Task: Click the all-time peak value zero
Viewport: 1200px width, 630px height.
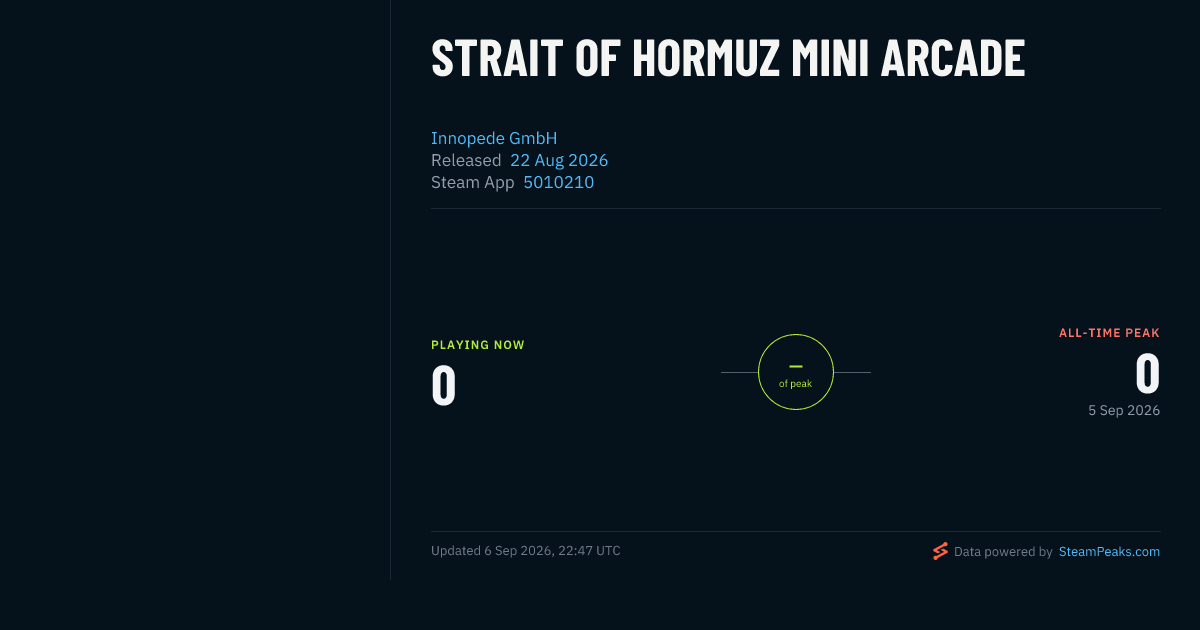Action: coord(1147,374)
